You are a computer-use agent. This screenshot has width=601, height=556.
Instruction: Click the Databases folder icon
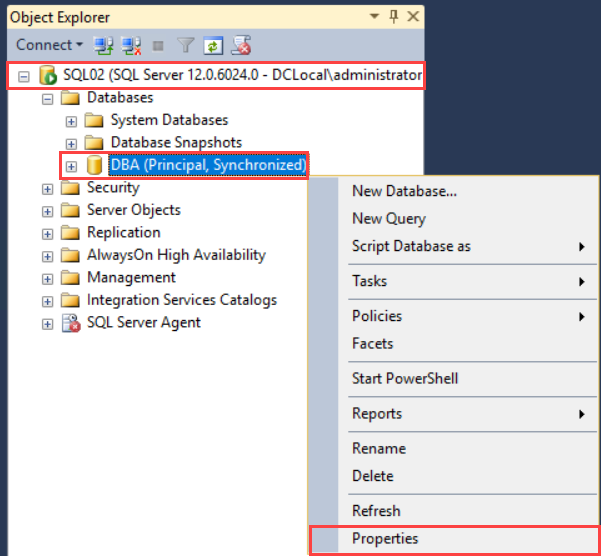(70, 98)
